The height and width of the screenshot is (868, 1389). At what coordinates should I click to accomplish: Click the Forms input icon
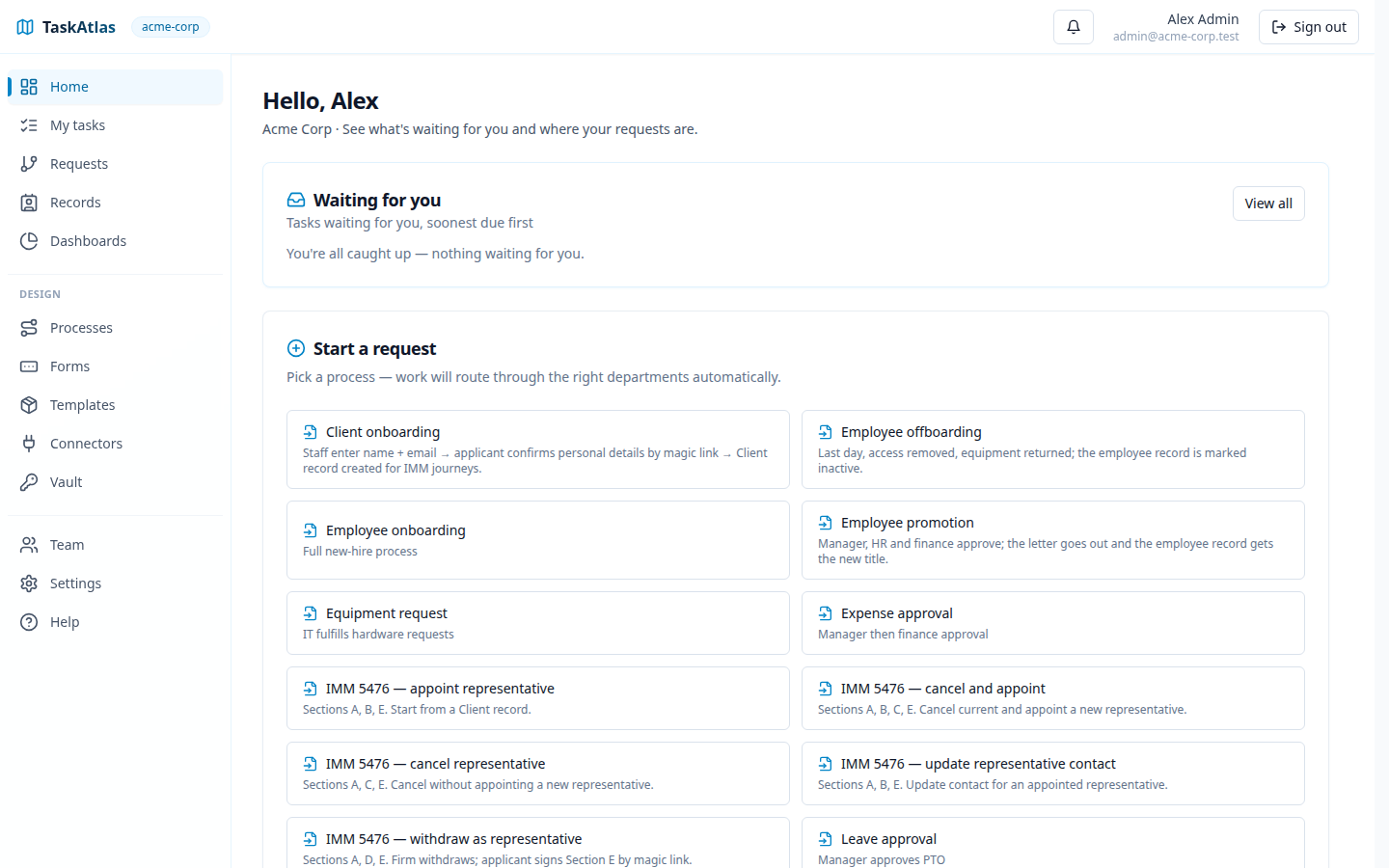[29, 366]
